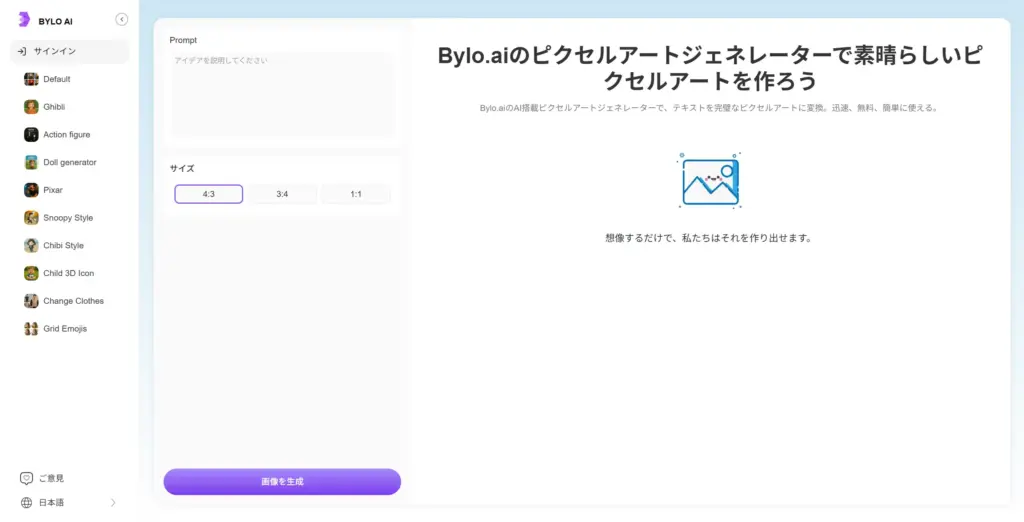Viewport: 1024px width, 522px height.
Task: Click the Child 3D Icon label
Action: click(69, 273)
